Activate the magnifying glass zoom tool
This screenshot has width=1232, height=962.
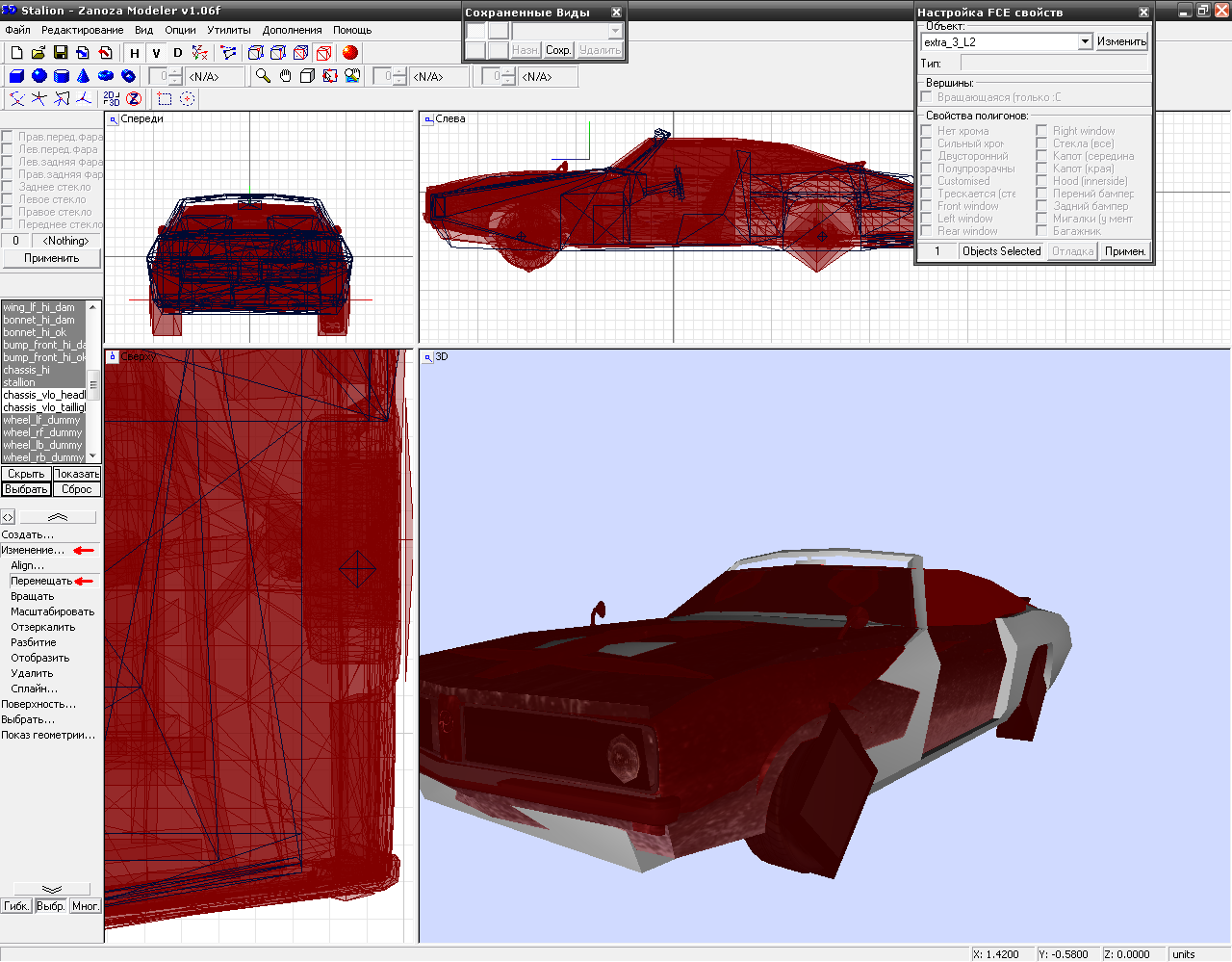click(x=263, y=76)
